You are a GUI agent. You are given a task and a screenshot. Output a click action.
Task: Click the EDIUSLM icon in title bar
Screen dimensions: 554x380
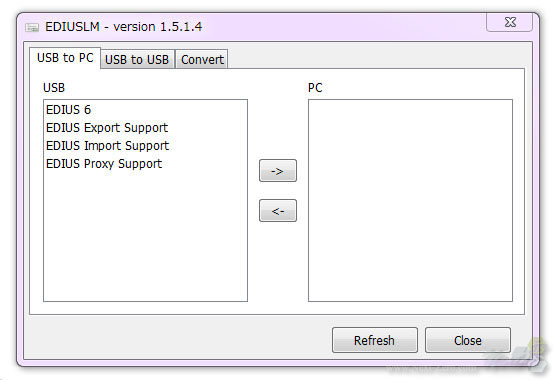[x=32, y=27]
